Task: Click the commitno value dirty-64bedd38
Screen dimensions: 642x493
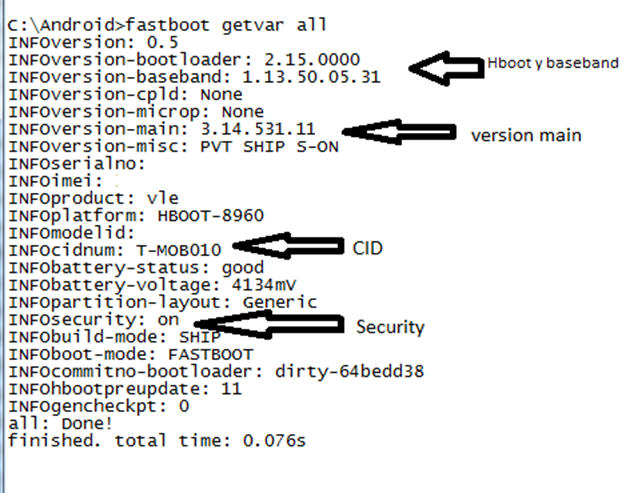Action: pyautogui.click(x=349, y=372)
